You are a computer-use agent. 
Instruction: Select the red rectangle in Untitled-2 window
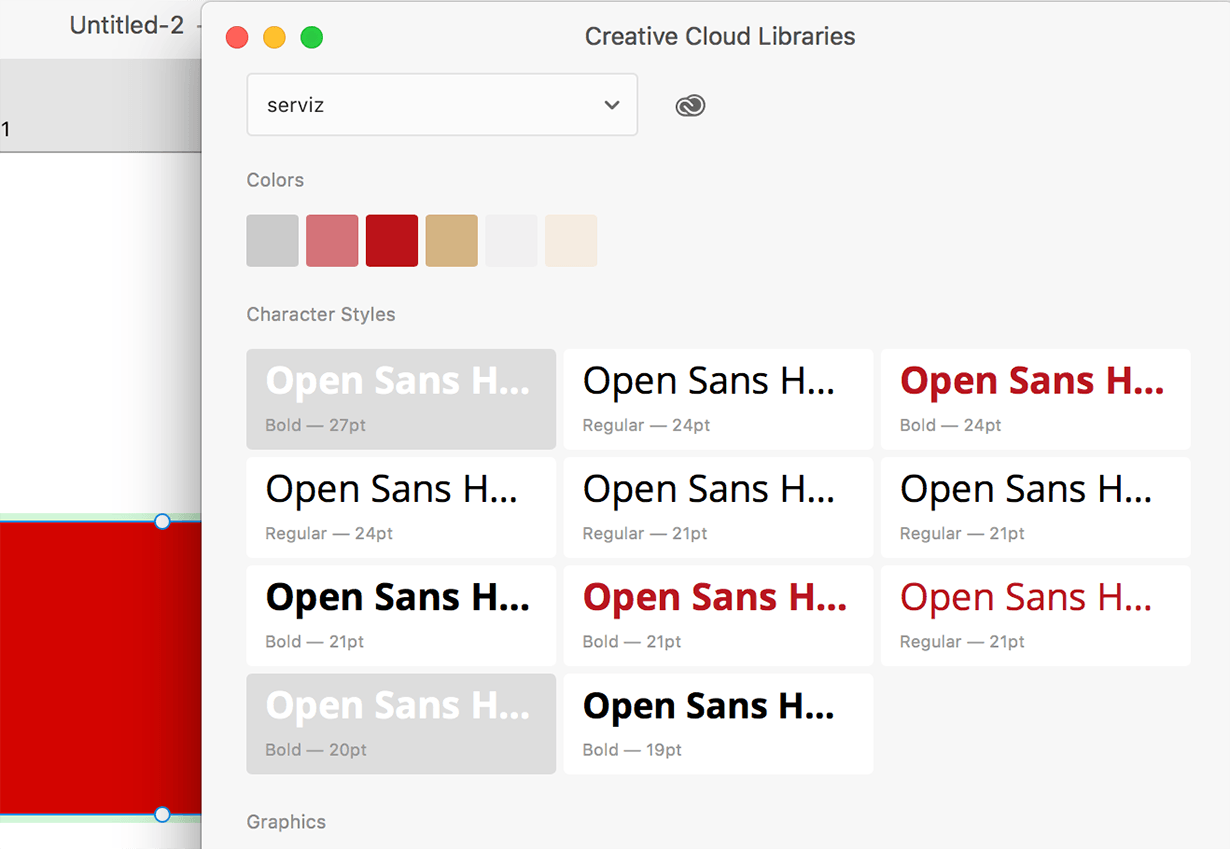(100, 668)
